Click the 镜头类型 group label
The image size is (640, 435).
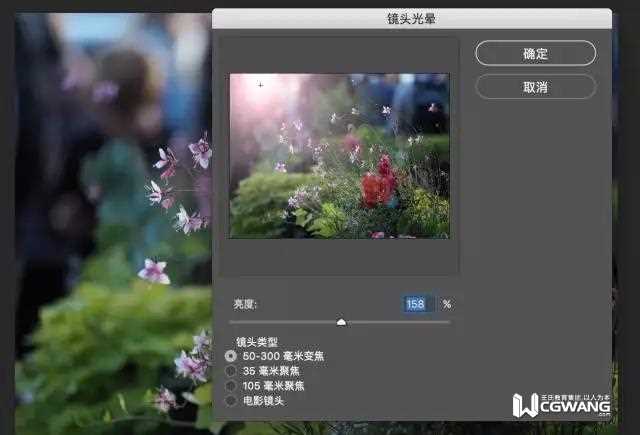(257, 342)
